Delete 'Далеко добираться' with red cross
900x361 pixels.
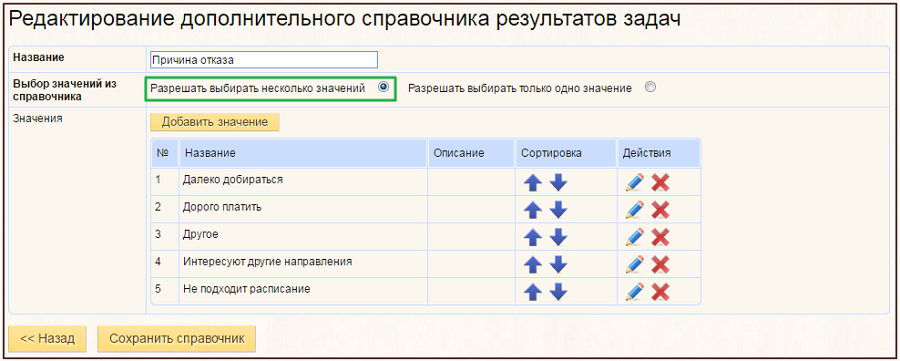coord(661,183)
